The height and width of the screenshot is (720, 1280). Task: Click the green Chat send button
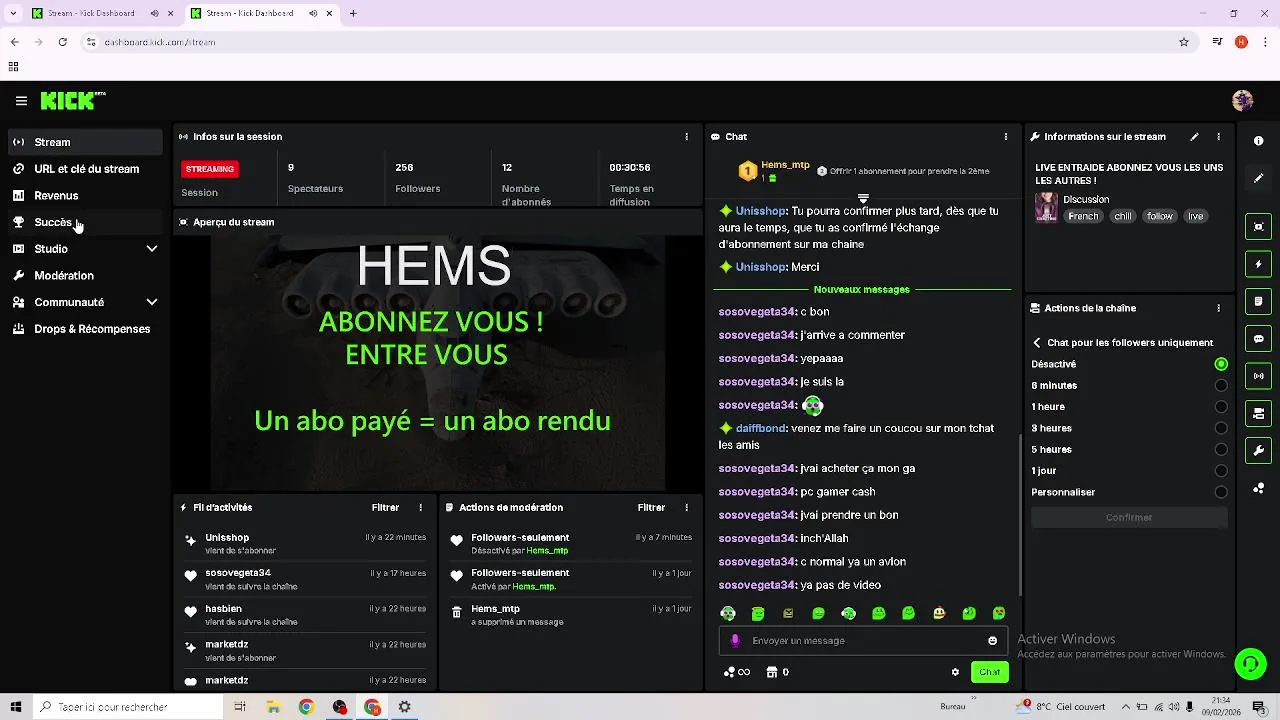pyautogui.click(x=989, y=672)
